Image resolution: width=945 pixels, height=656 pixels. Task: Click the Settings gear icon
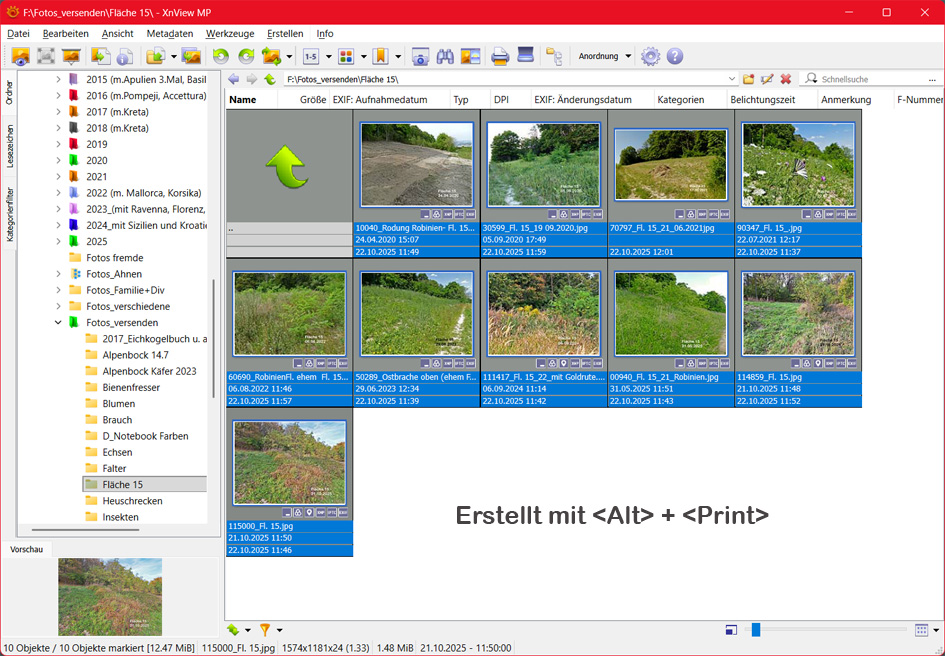(x=651, y=56)
